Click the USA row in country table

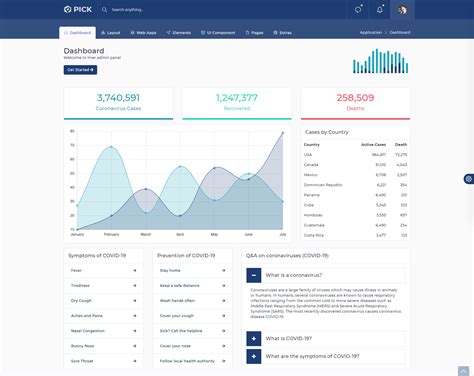tap(355, 155)
